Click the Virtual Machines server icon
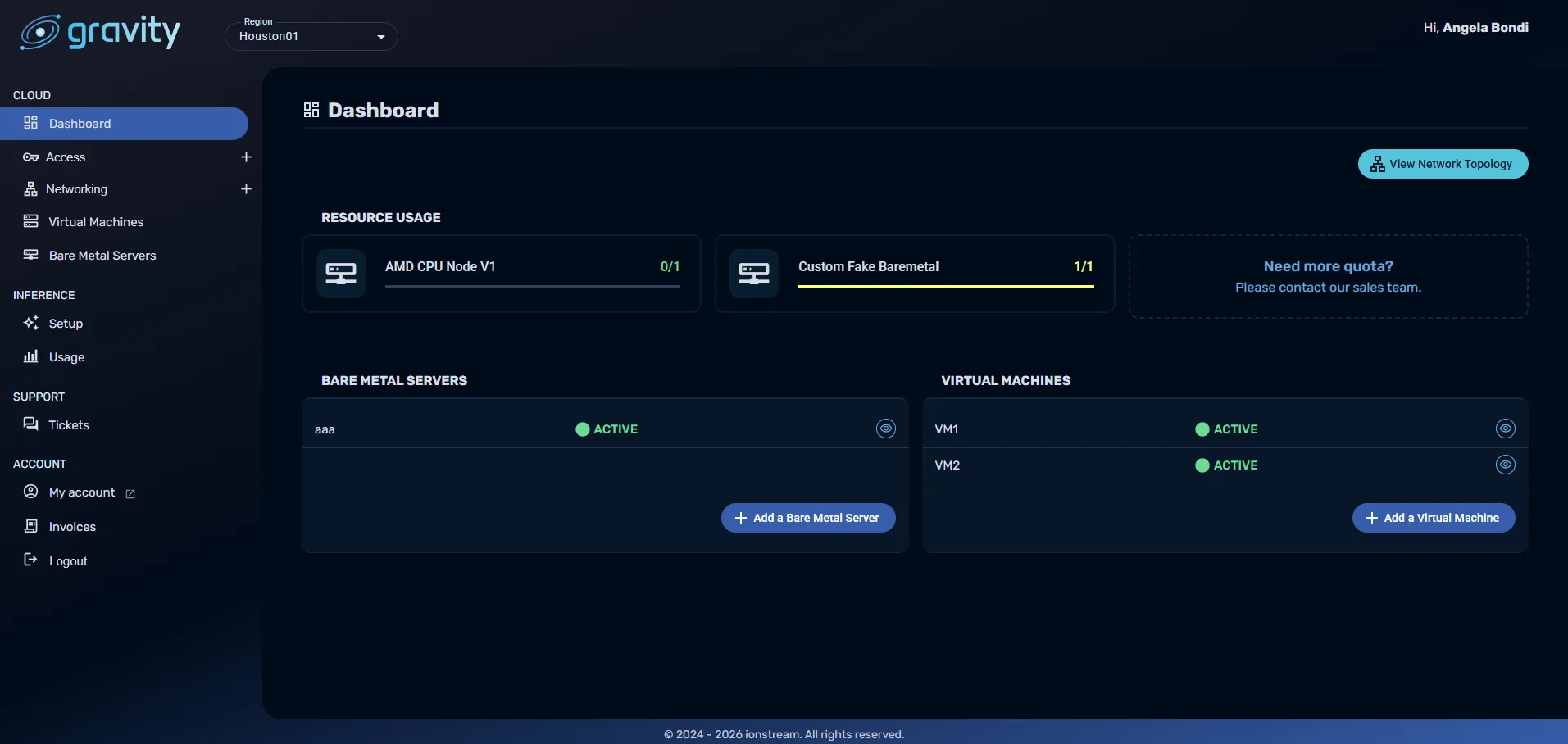Image resolution: width=1568 pixels, height=744 pixels. point(31,221)
